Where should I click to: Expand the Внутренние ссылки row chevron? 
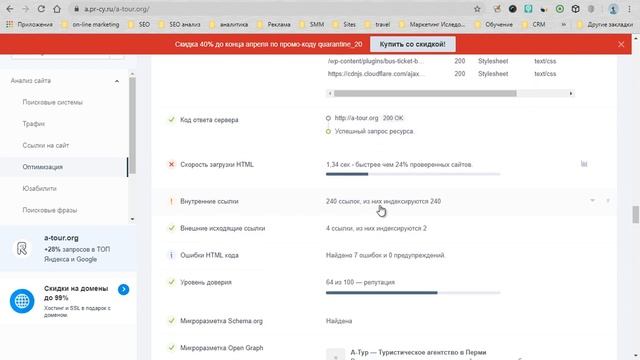point(592,201)
